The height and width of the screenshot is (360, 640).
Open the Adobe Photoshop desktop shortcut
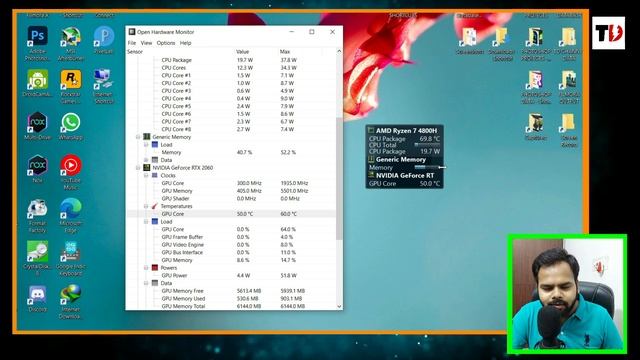point(37,37)
